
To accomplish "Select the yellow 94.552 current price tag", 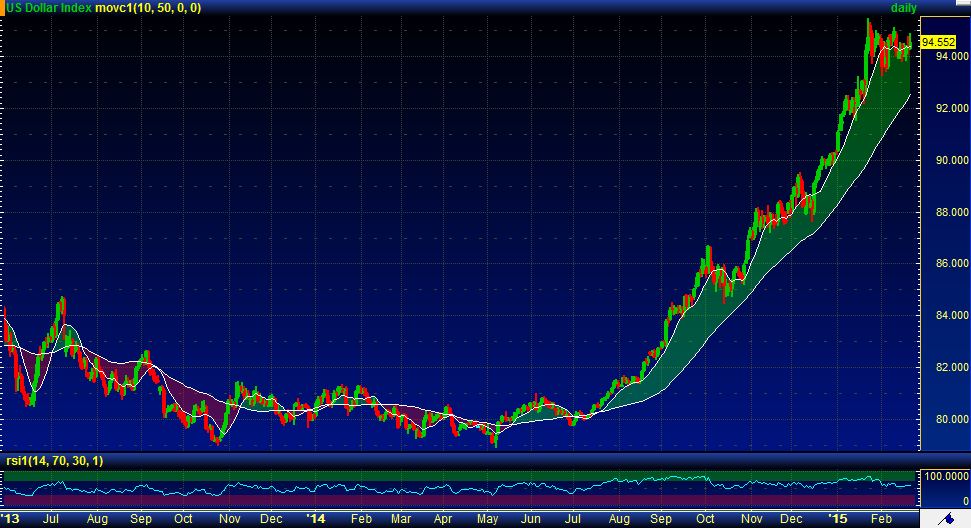I will pyautogui.click(x=938, y=42).
